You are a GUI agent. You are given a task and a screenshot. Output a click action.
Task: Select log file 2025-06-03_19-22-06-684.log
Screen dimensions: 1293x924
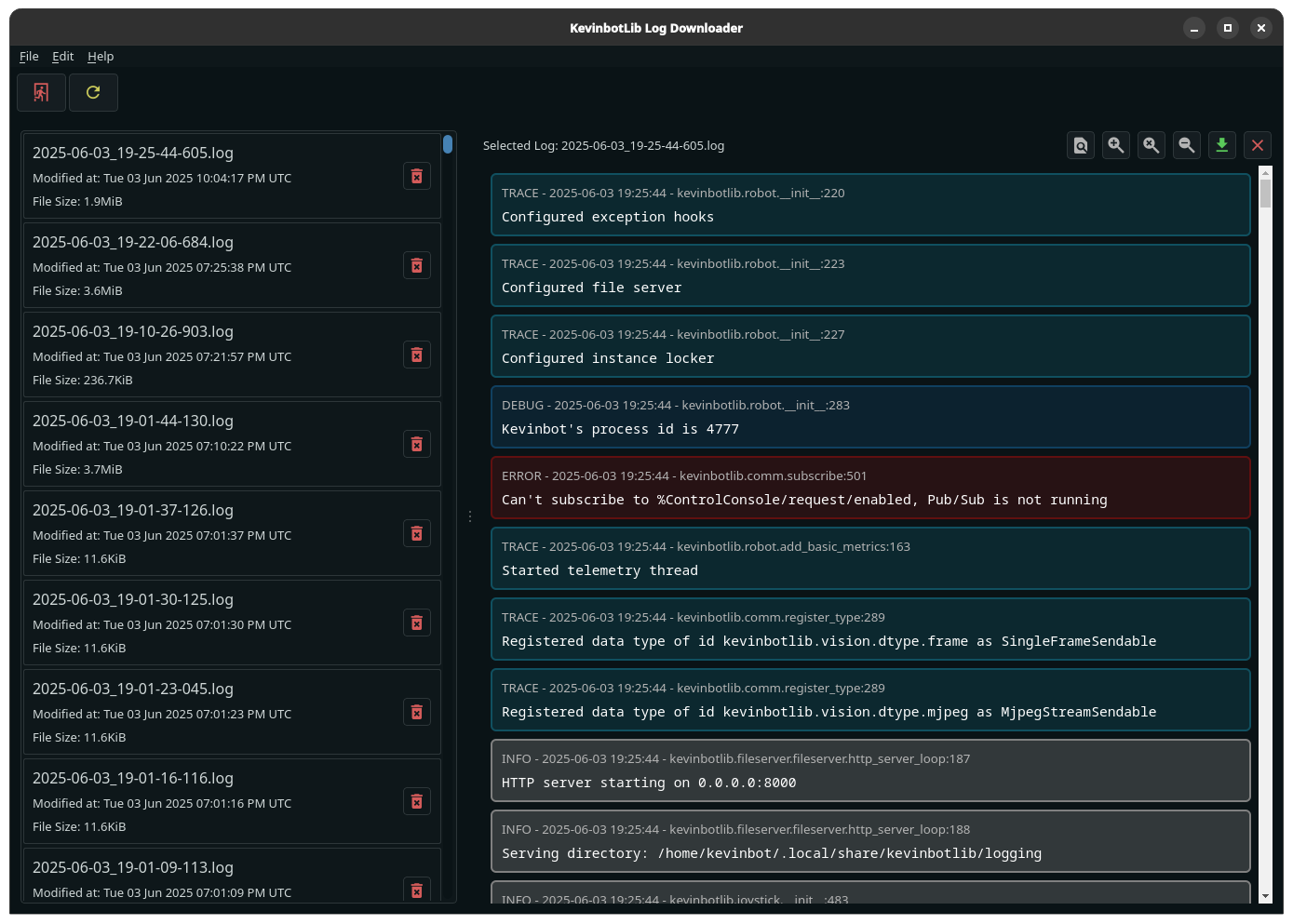[232, 265]
